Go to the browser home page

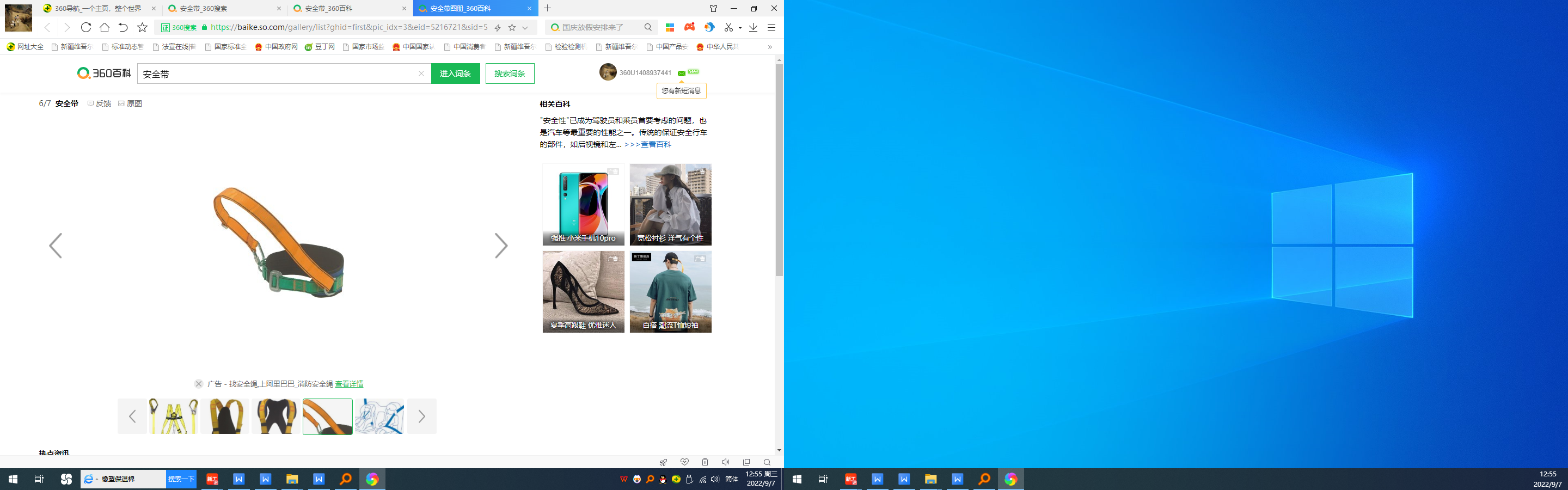pyautogui.click(x=105, y=27)
